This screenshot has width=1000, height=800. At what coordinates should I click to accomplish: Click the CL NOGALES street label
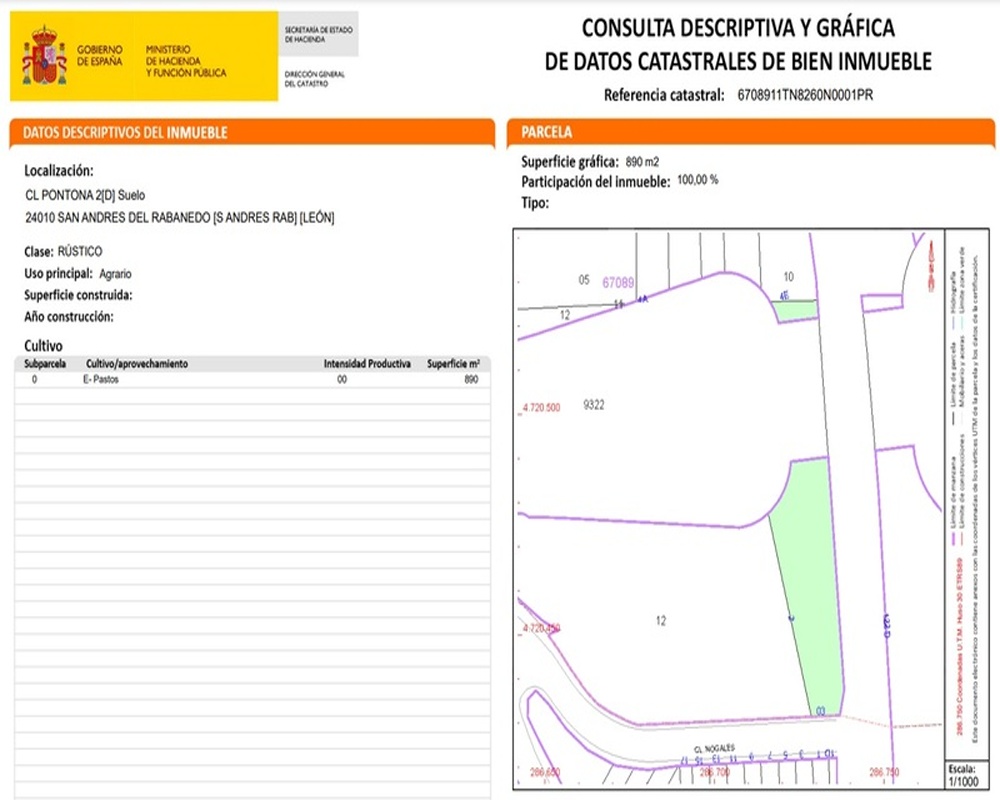click(x=714, y=749)
